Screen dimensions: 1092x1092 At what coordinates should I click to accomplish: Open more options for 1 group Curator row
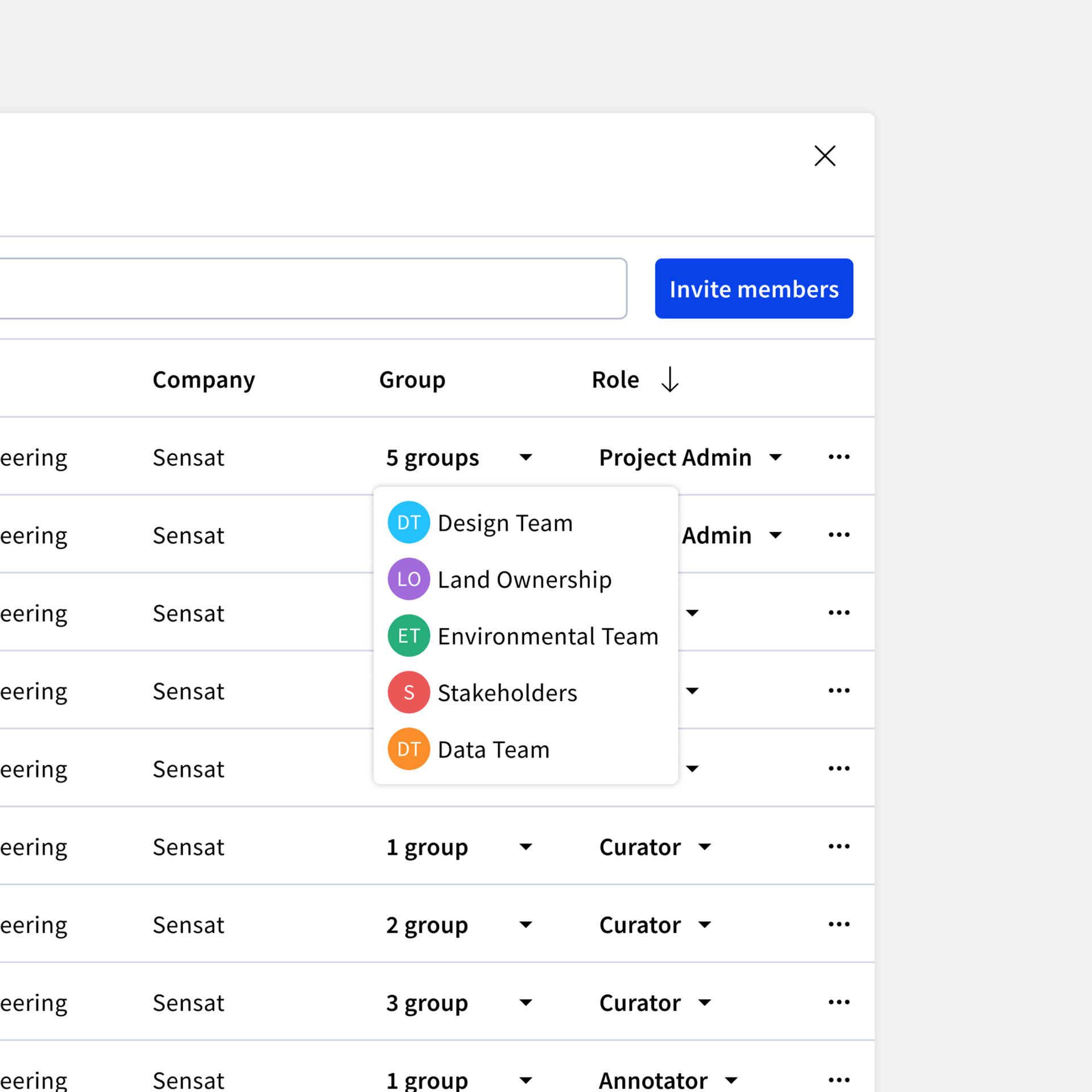[x=839, y=846]
